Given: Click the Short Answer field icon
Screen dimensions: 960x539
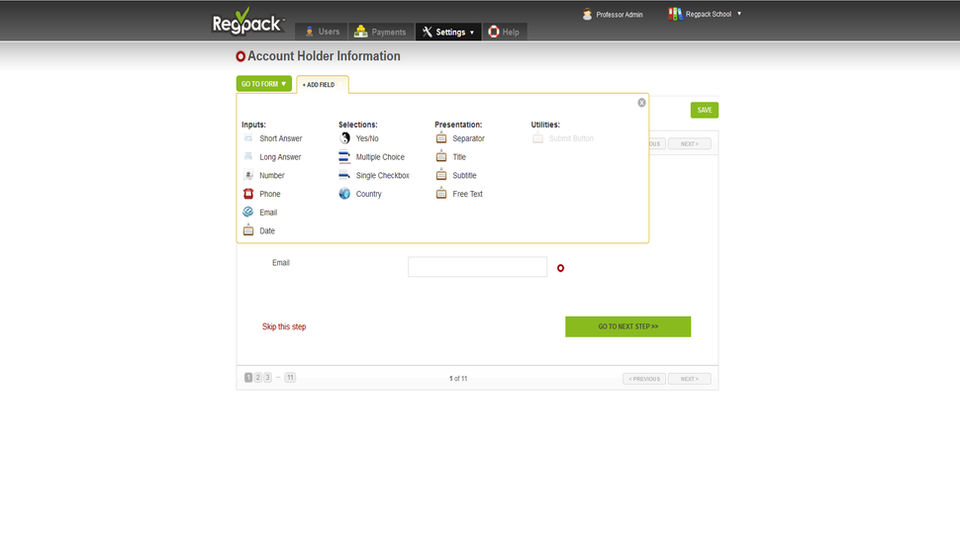Looking at the screenshot, I should click(248, 138).
